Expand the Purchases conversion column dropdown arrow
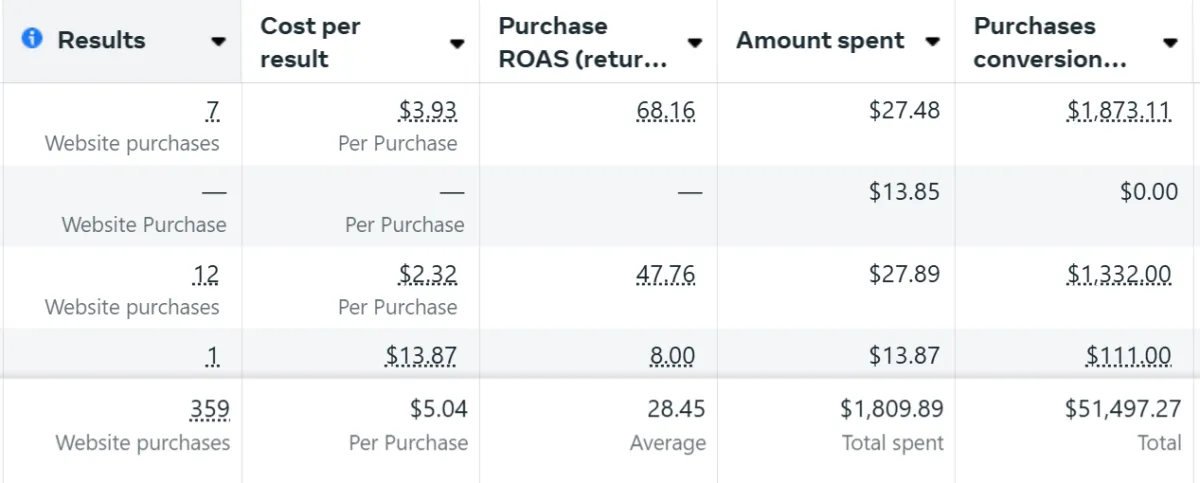Screen dimensions: 1200x483 tap(1170, 43)
